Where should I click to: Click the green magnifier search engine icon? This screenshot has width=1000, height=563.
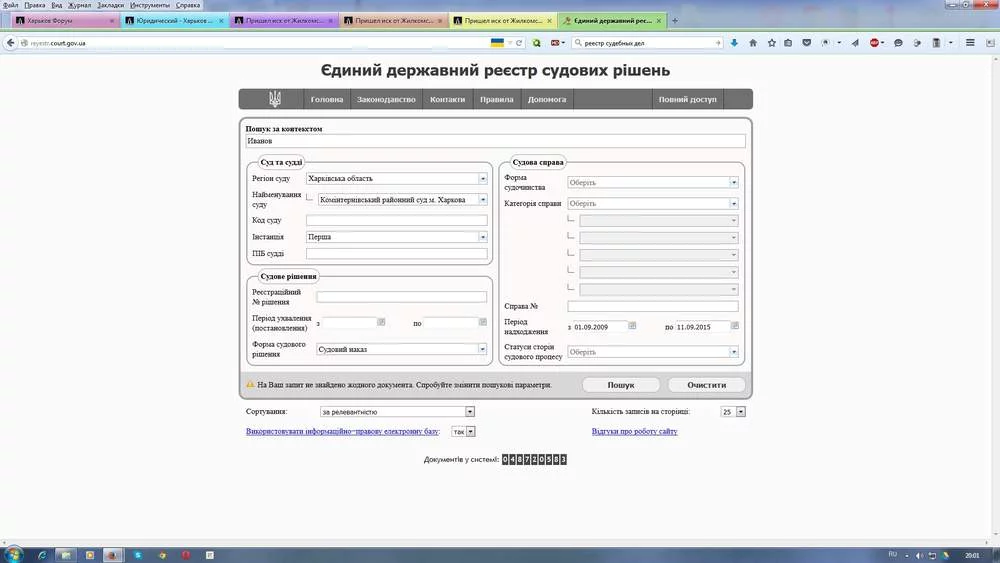536,43
